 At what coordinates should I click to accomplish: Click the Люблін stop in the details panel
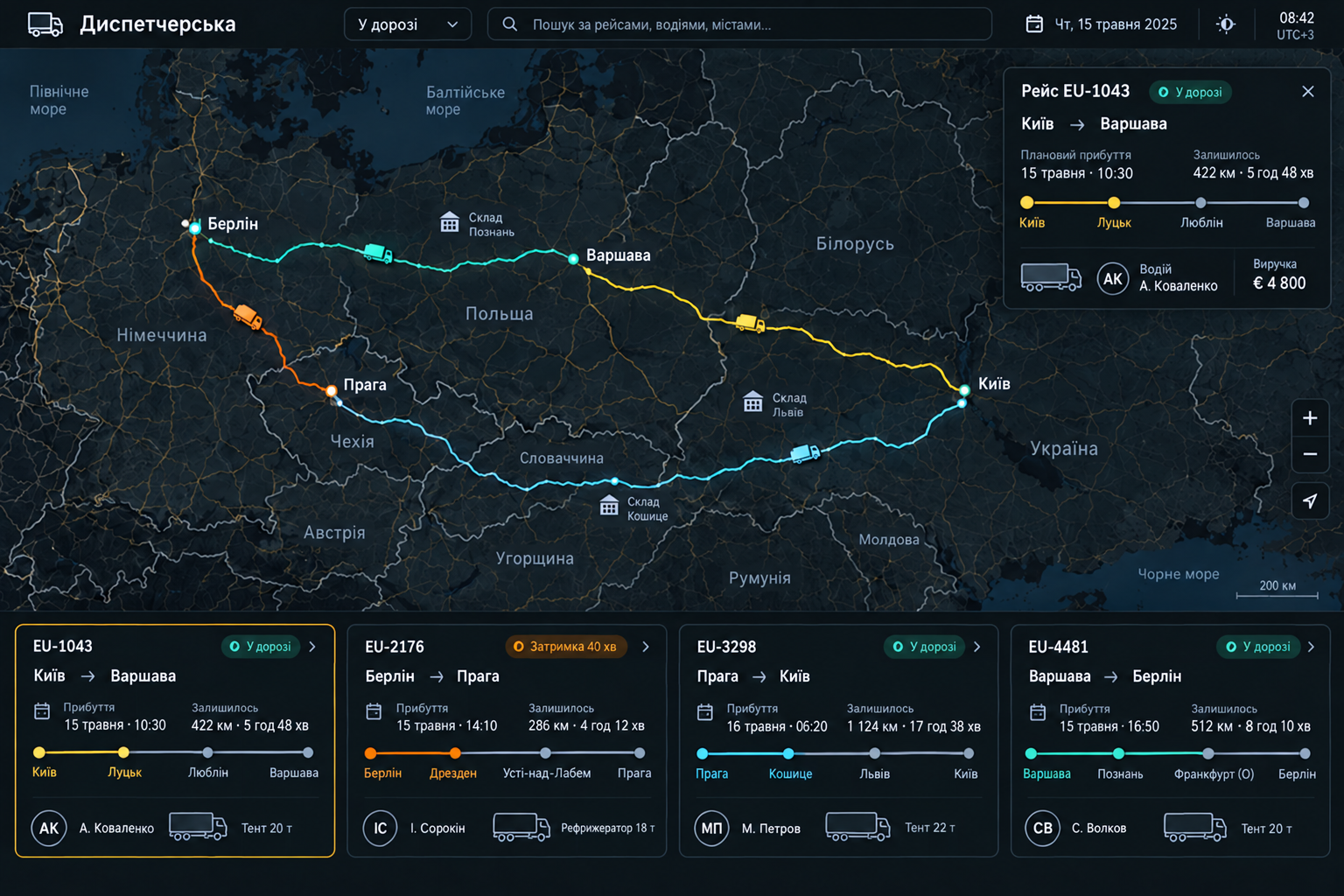pyautogui.click(x=1200, y=203)
